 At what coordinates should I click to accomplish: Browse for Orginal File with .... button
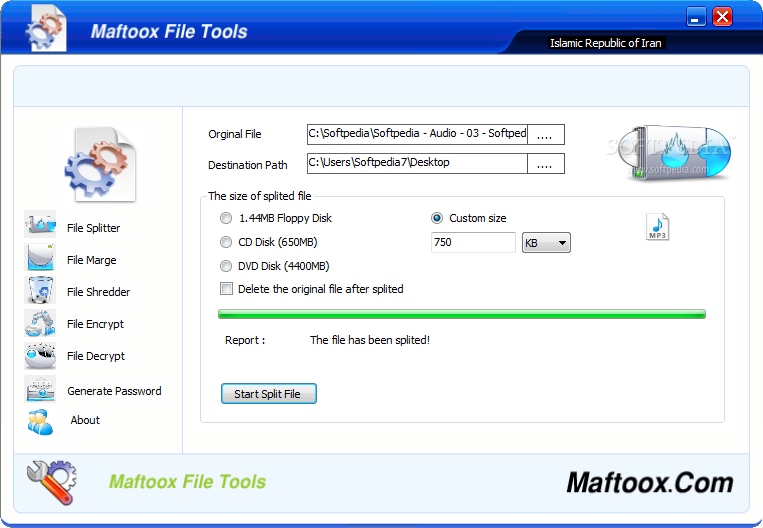545,134
